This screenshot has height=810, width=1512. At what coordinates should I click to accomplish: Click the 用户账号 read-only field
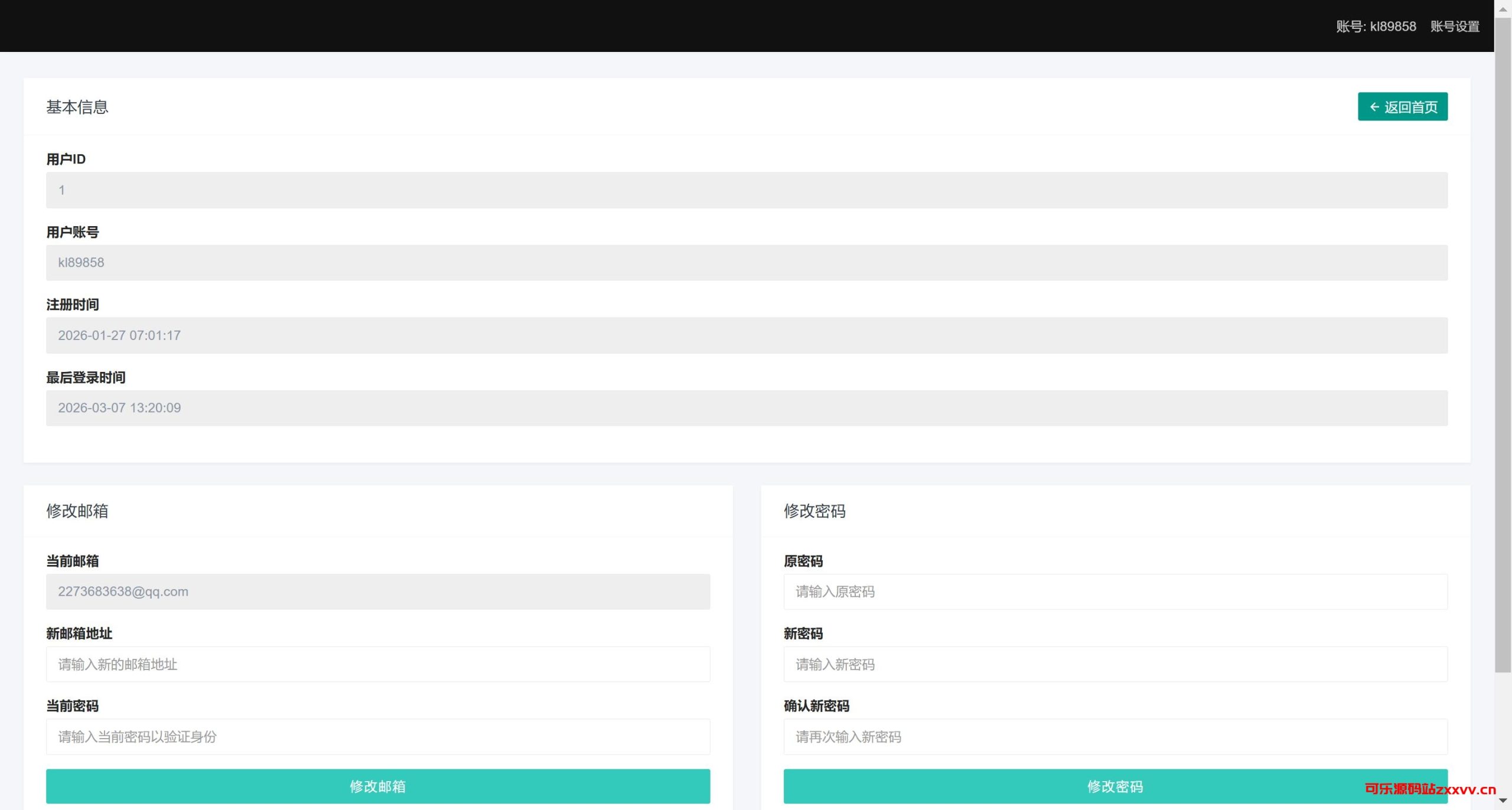[747, 263]
